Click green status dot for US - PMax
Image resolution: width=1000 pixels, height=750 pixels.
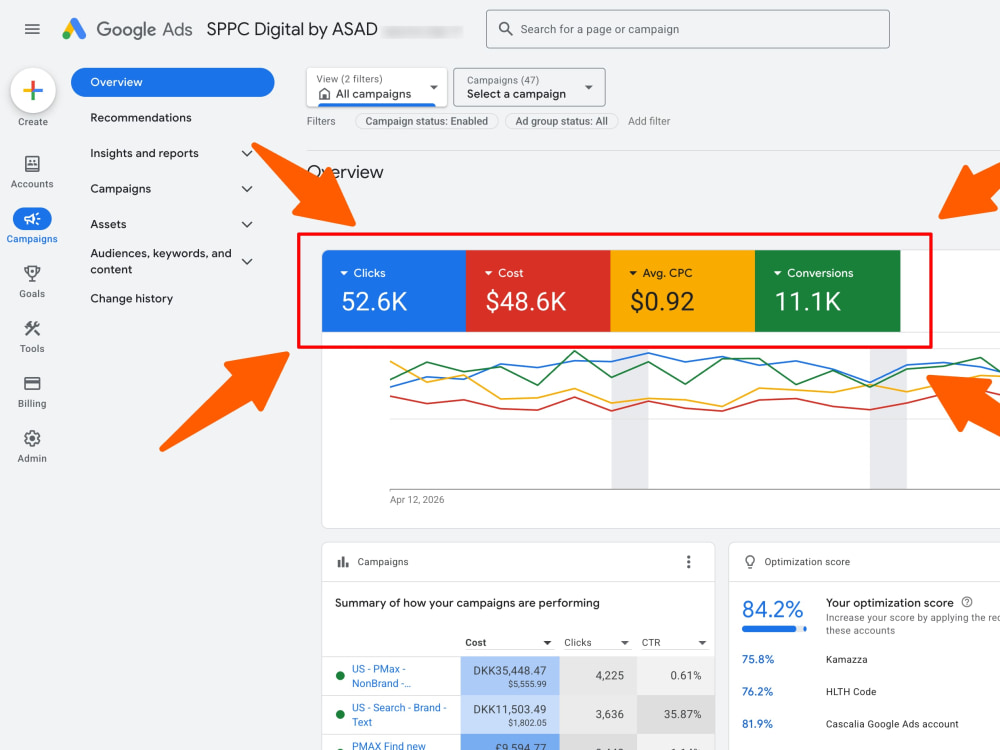point(341,676)
